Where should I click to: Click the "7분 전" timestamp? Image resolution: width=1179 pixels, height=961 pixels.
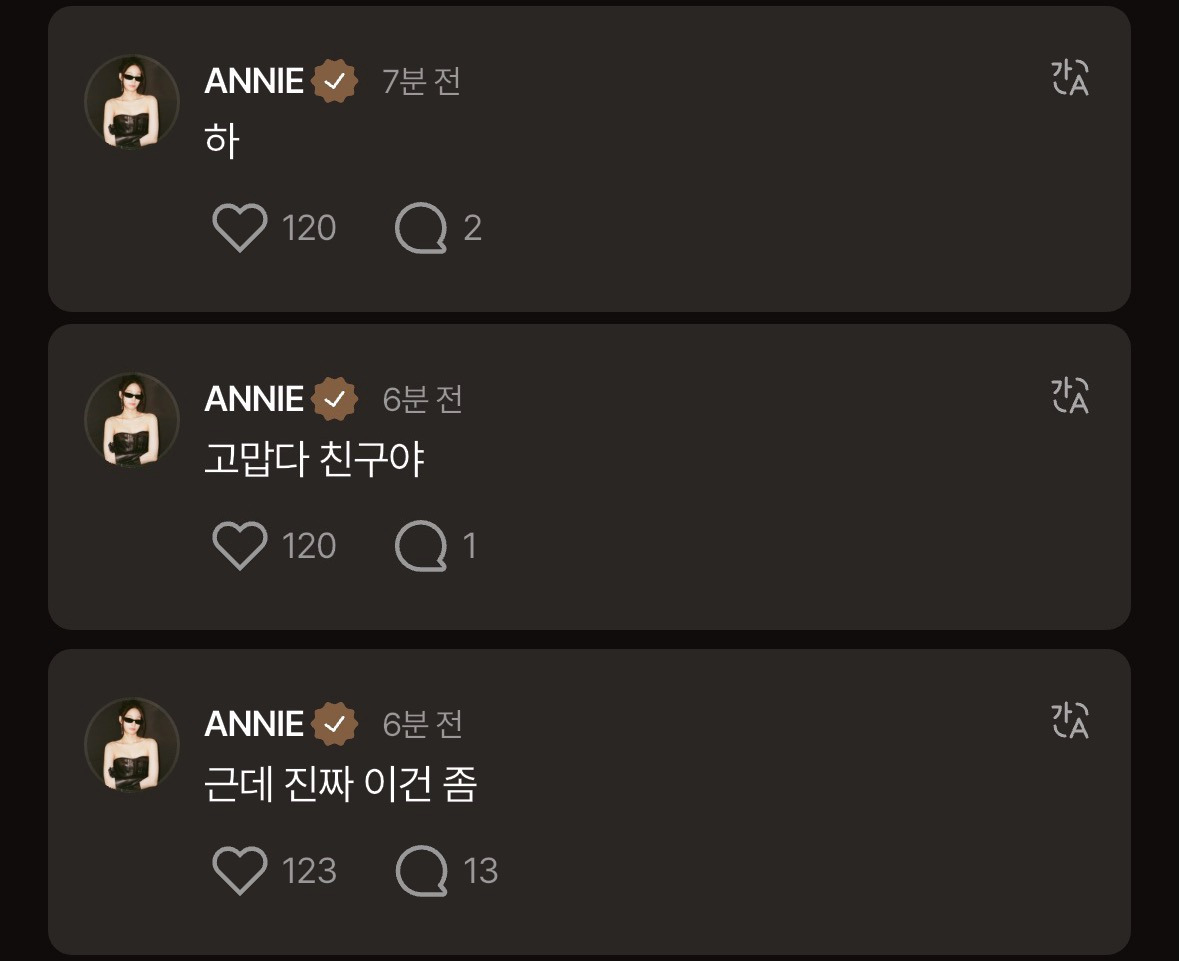tap(421, 81)
